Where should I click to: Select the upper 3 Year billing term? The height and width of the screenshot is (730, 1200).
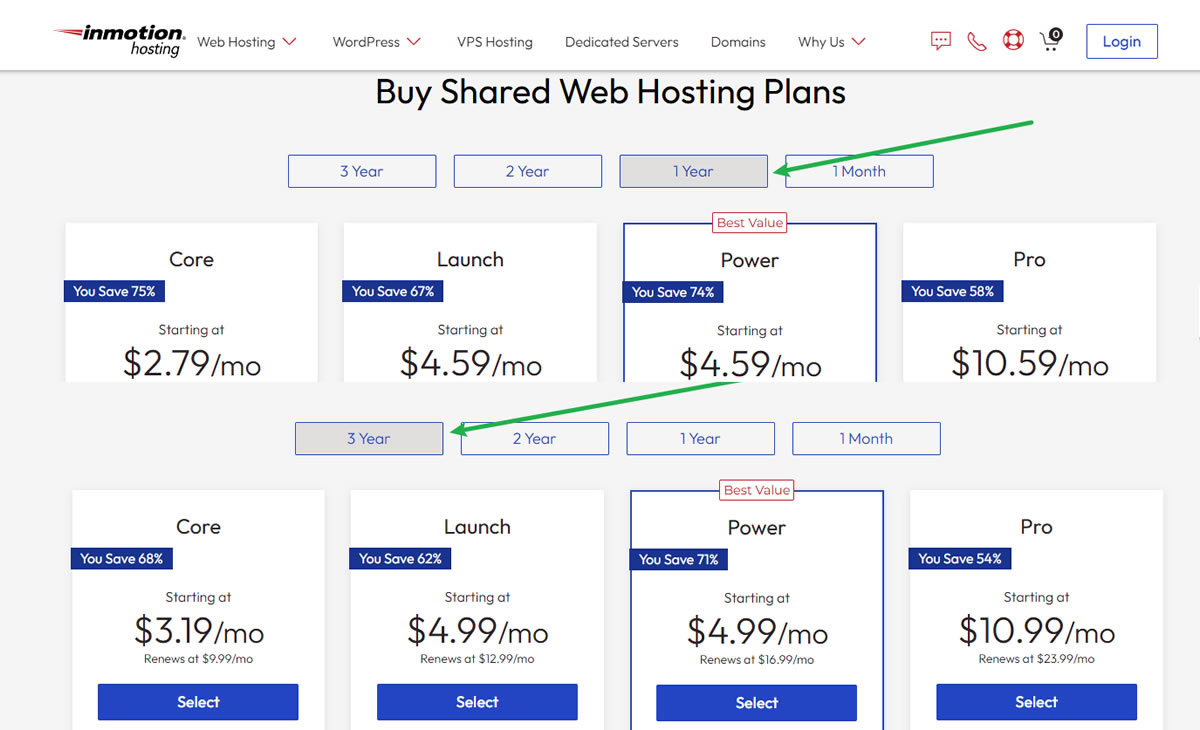tap(362, 171)
